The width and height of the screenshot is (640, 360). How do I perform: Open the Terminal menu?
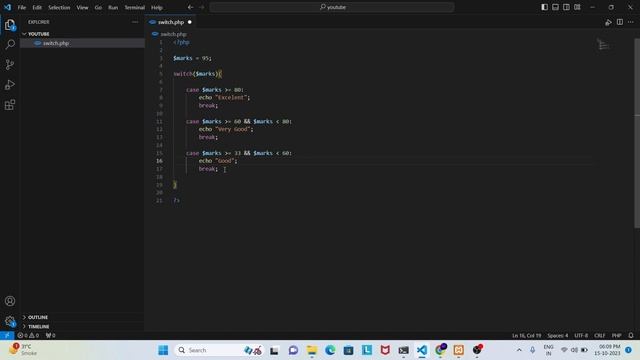click(135, 7)
